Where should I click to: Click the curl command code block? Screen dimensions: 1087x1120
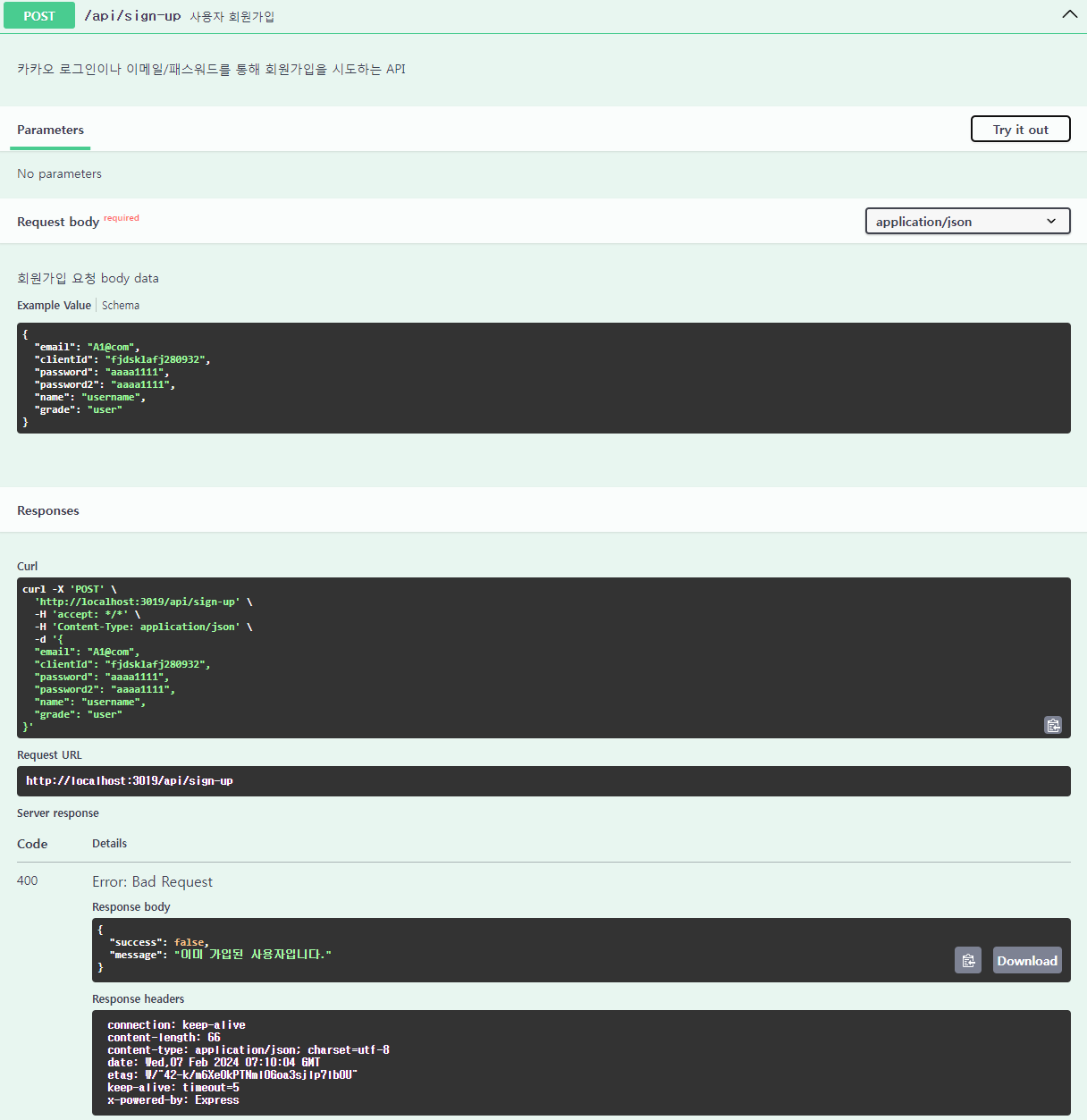tap(543, 658)
